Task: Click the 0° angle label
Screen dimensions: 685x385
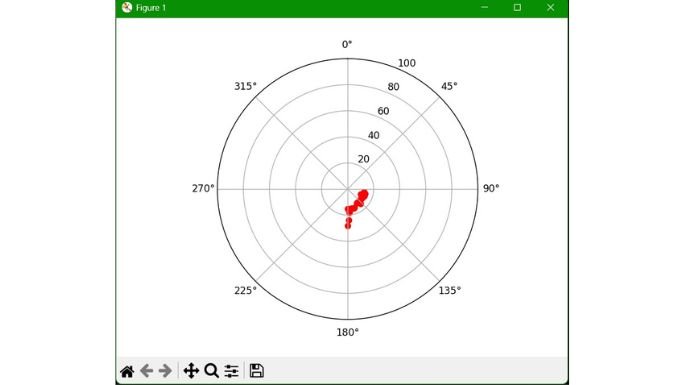Action: (347, 45)
